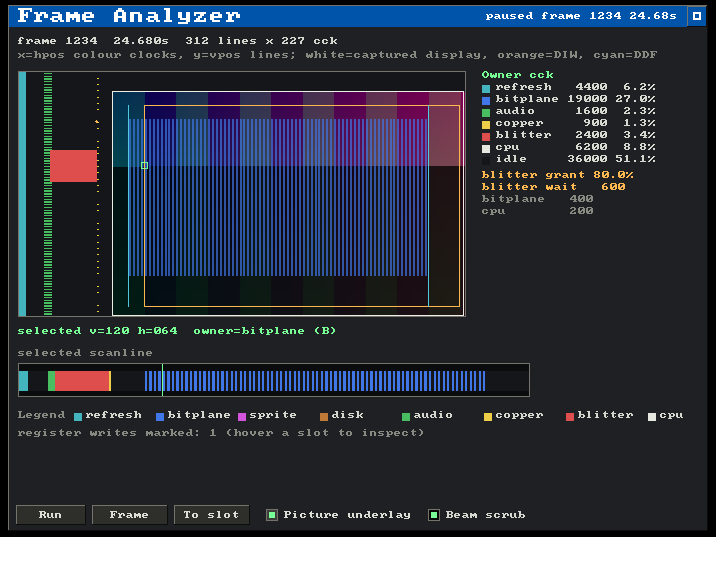Click the refresh swatch in Owner list
The image size is (716, 581).
[486, 89]
